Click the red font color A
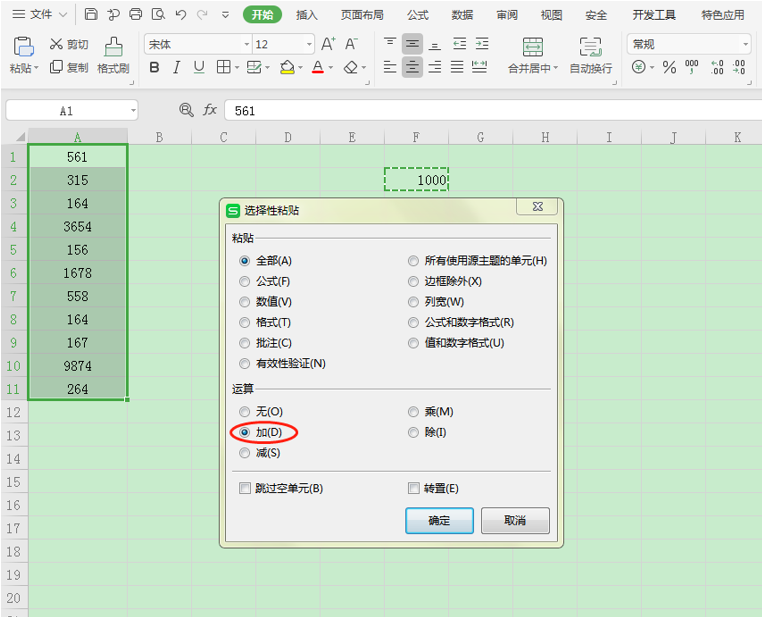 point(318,67)
